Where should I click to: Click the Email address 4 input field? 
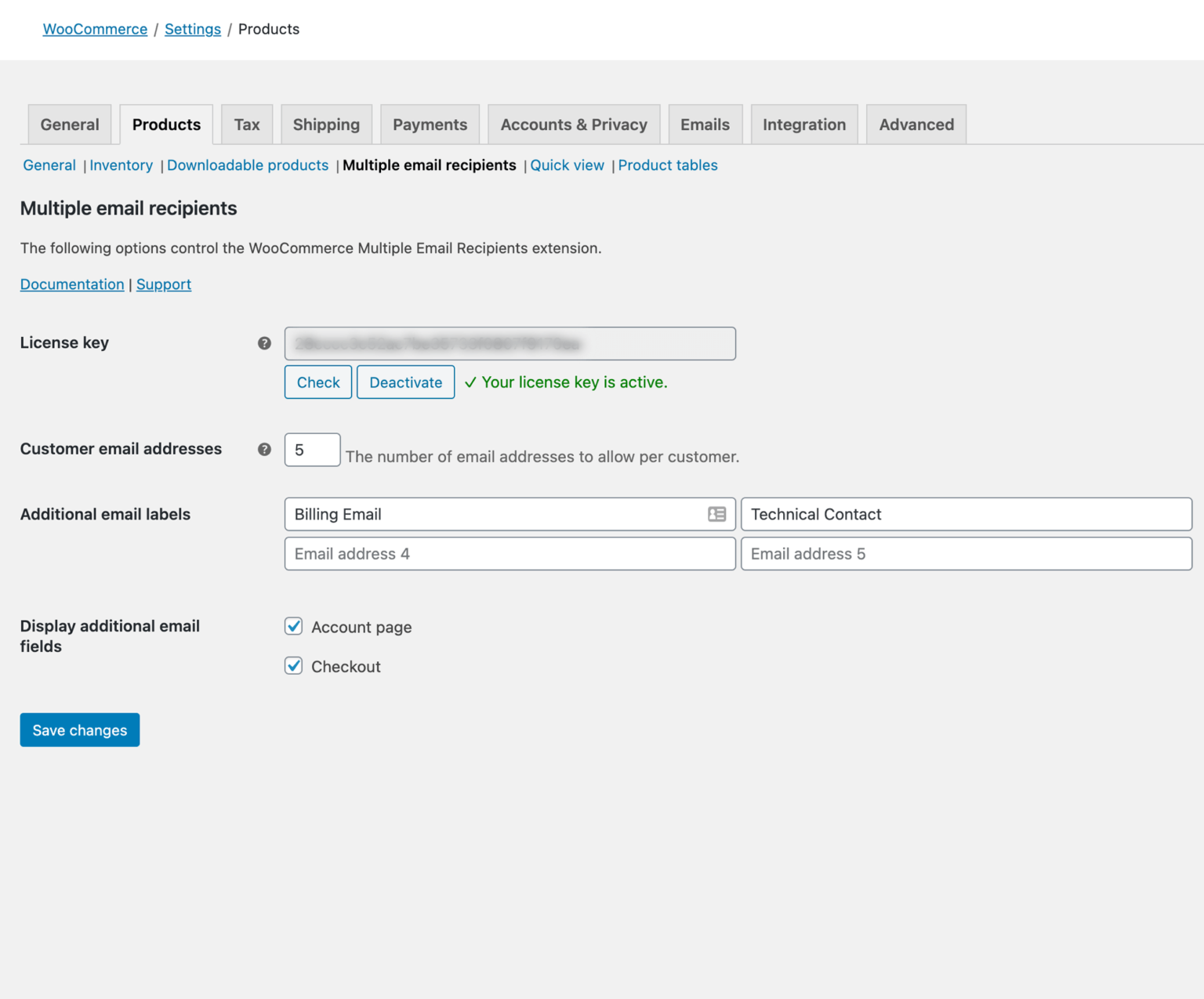tap(510, 554)
